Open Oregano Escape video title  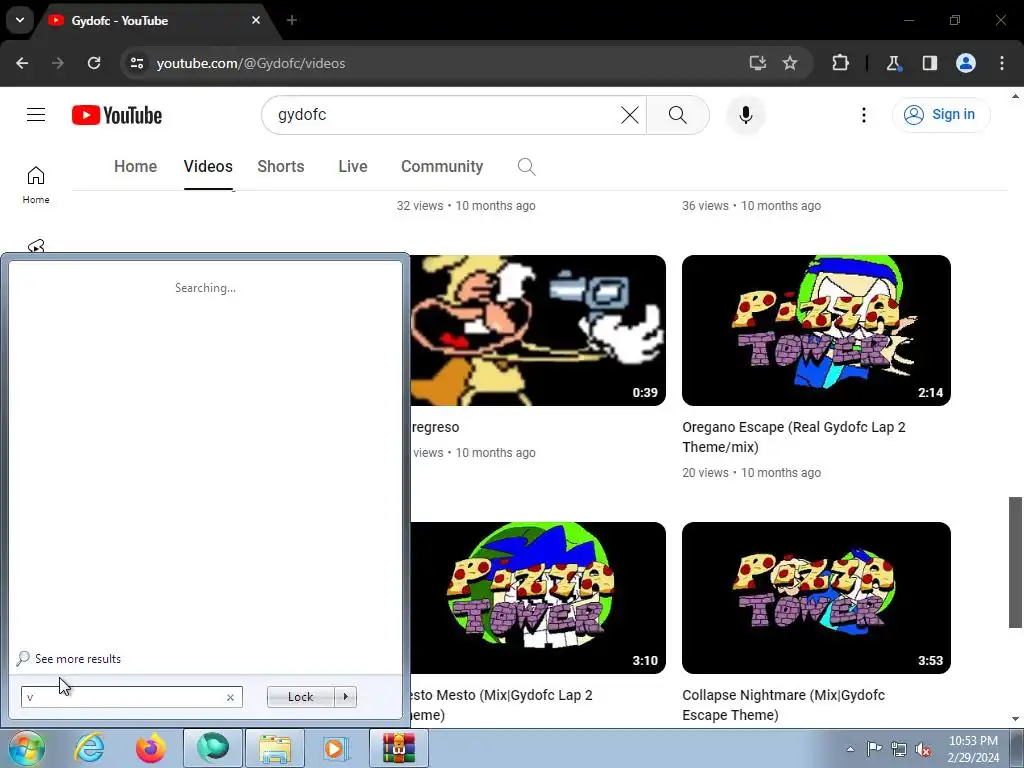click(793, 437)
